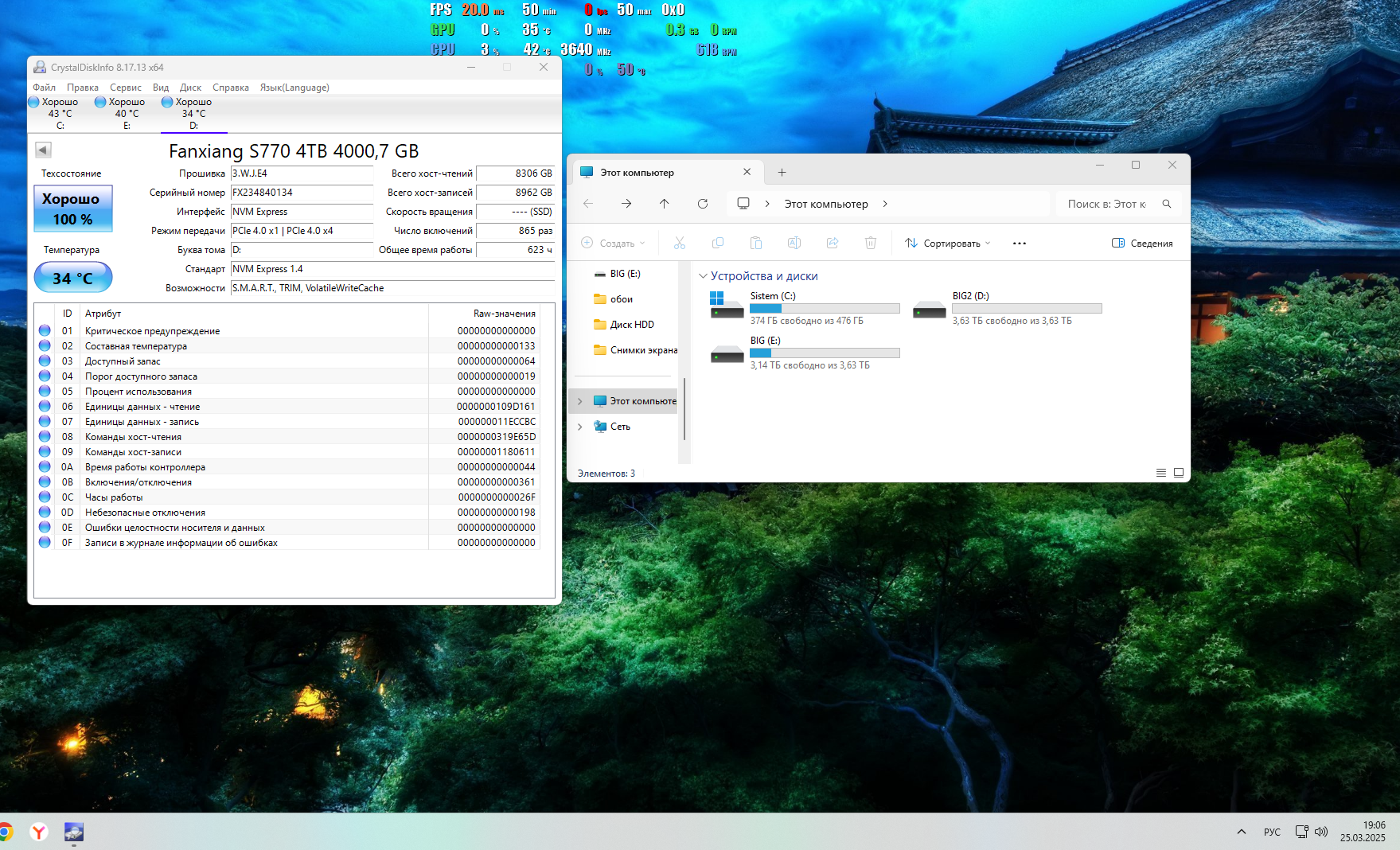
Task: Click the Share icon in Explorer toolbar
Action: (833, 244)
